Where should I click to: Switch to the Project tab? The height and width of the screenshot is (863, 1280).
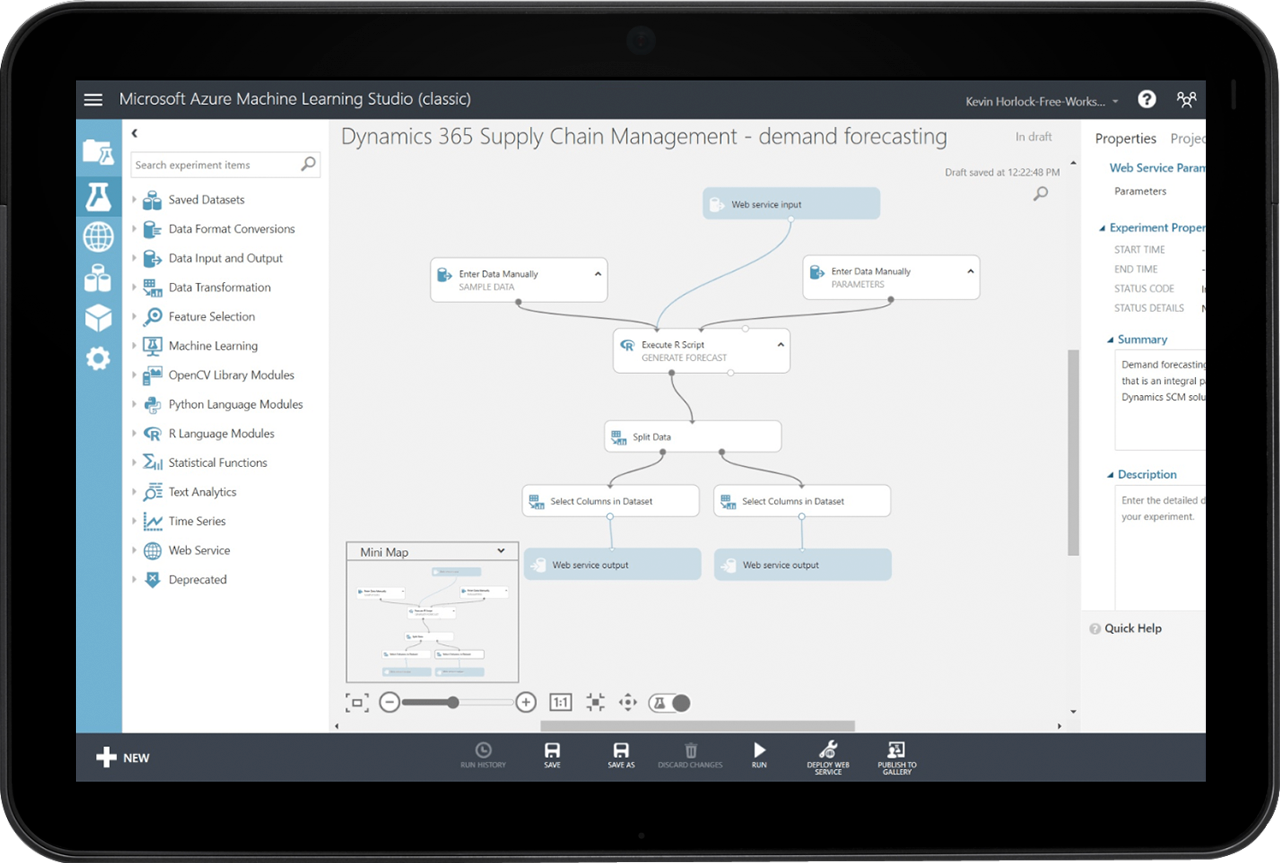click(x=1188, y=139)
